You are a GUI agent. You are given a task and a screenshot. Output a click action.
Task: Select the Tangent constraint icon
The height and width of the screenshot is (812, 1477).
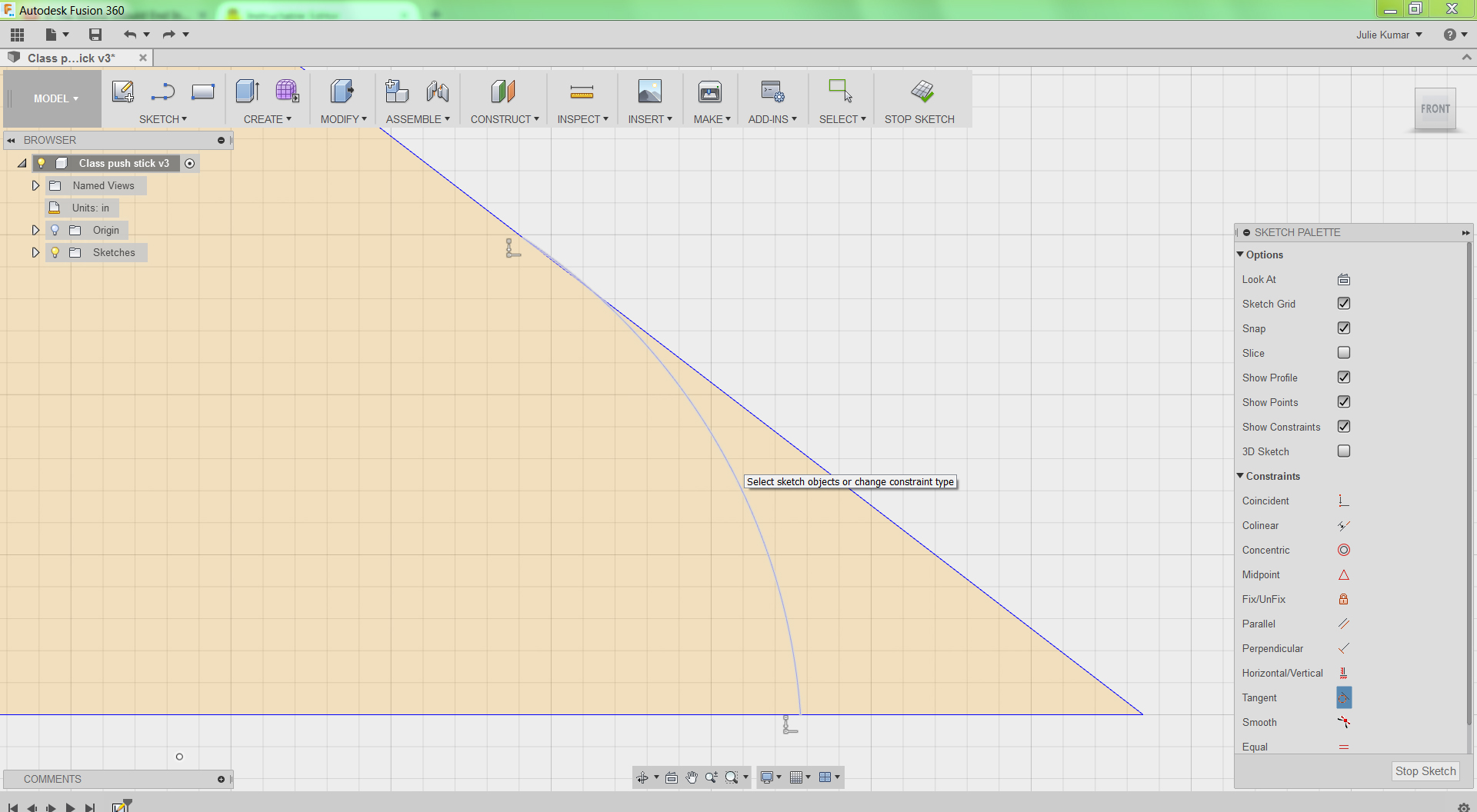point(1344,697)
